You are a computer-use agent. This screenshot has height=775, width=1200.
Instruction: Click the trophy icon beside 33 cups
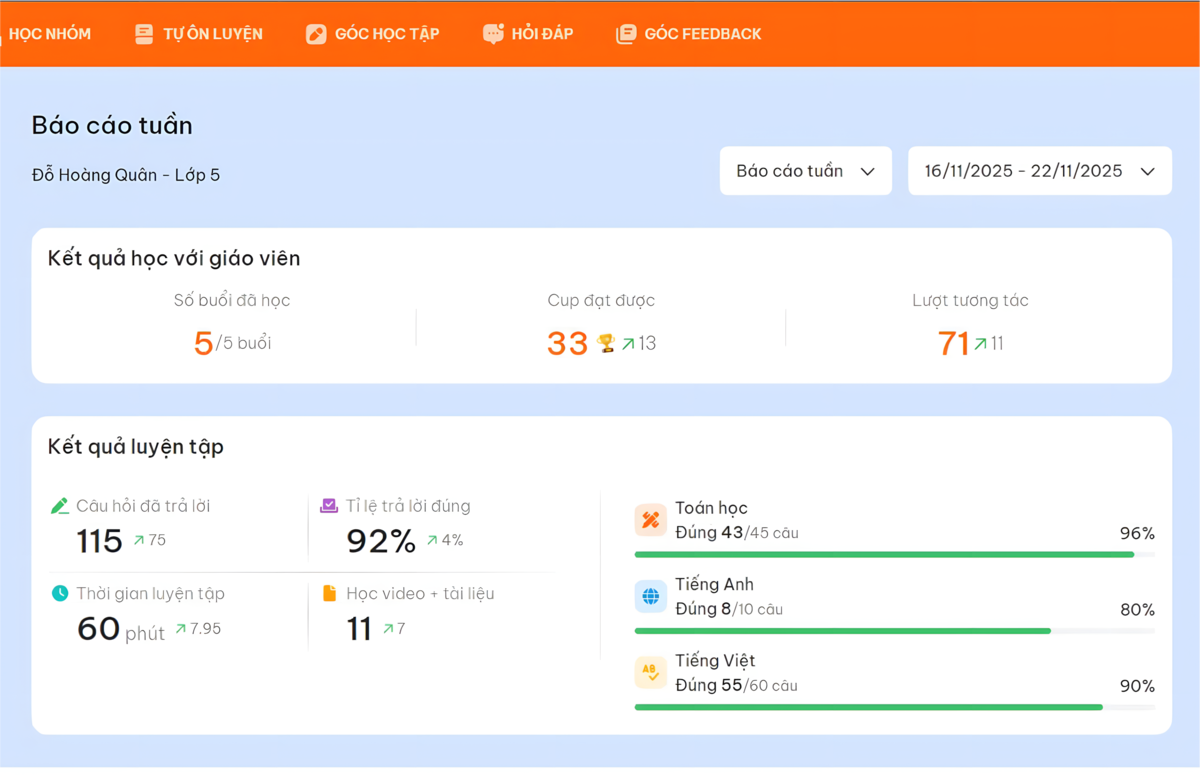[606, 343]
